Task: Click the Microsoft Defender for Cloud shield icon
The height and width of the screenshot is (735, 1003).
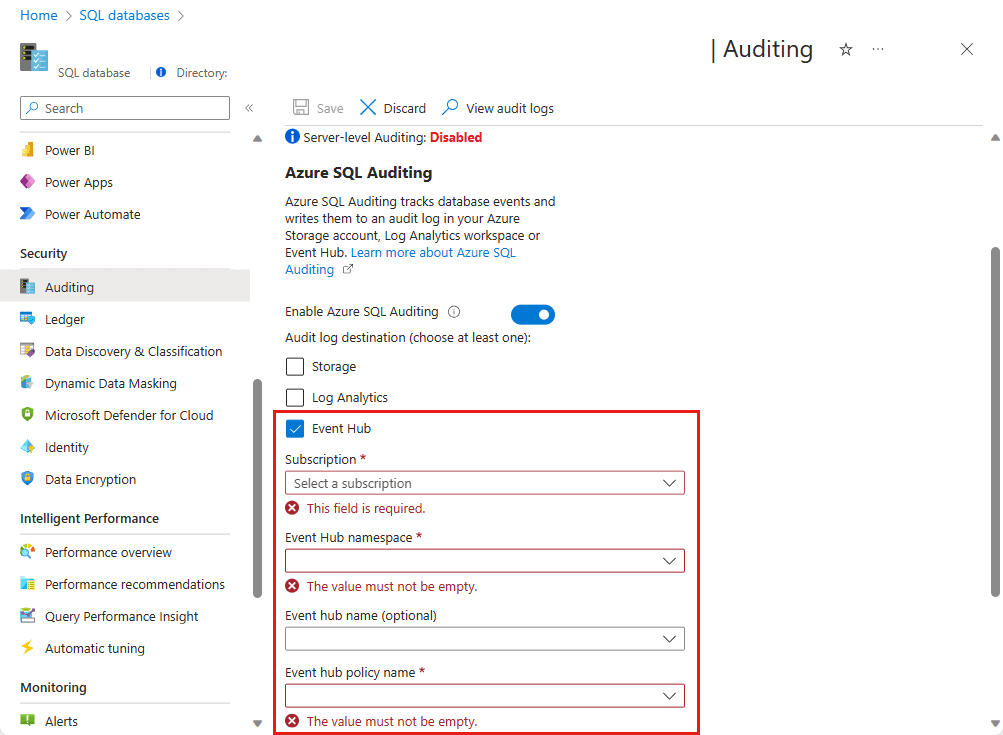Action: [x=28, y=415]
